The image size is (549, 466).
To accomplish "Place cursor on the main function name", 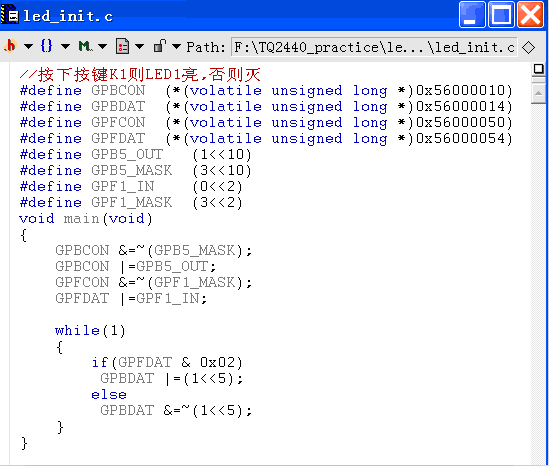I will (82, 218).
